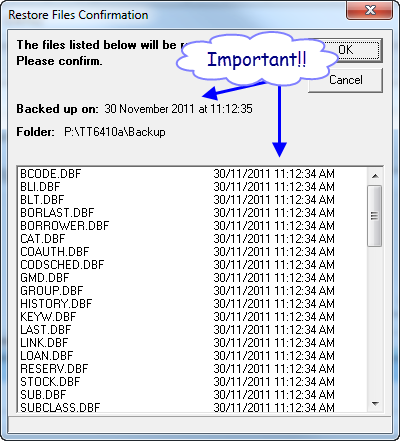Close the Restore Files Confirmation window
400x441 pixels.
[x=370, y=11]
